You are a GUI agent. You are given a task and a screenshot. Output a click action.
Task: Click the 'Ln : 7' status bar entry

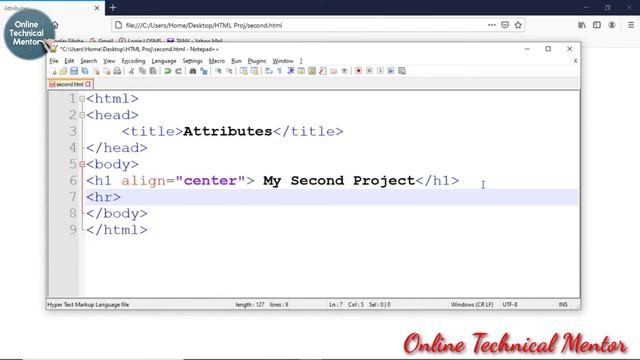coord(336,304)
